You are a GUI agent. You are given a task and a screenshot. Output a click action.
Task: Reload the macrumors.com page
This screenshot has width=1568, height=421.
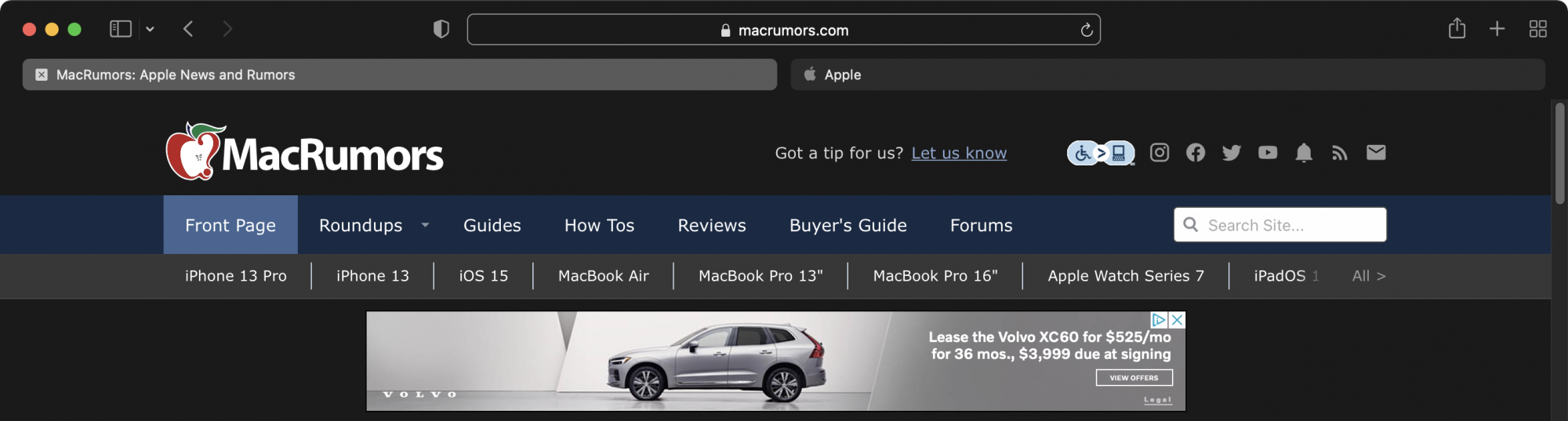(1087, 30)
